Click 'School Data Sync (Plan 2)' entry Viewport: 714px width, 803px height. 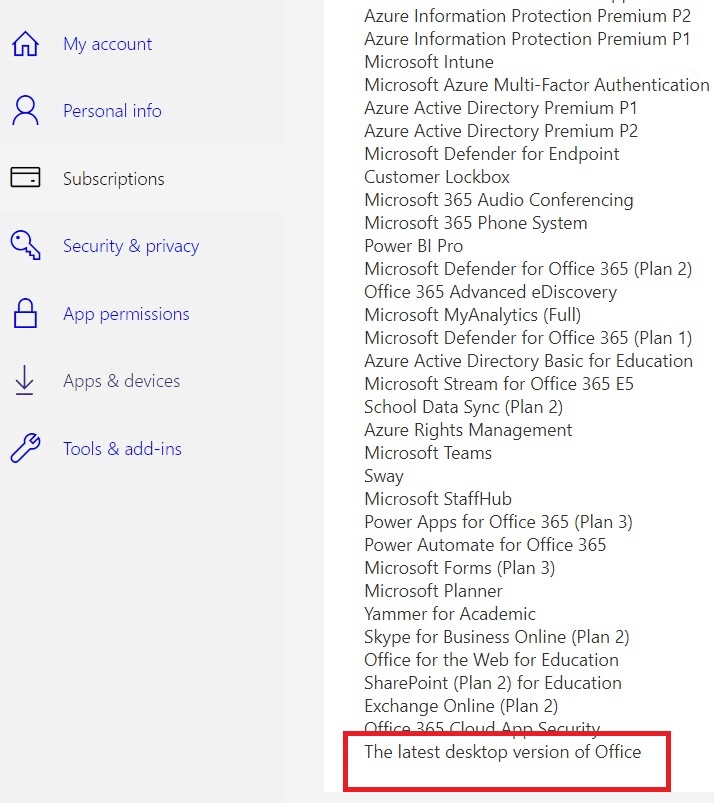click(x=464, y=407)
